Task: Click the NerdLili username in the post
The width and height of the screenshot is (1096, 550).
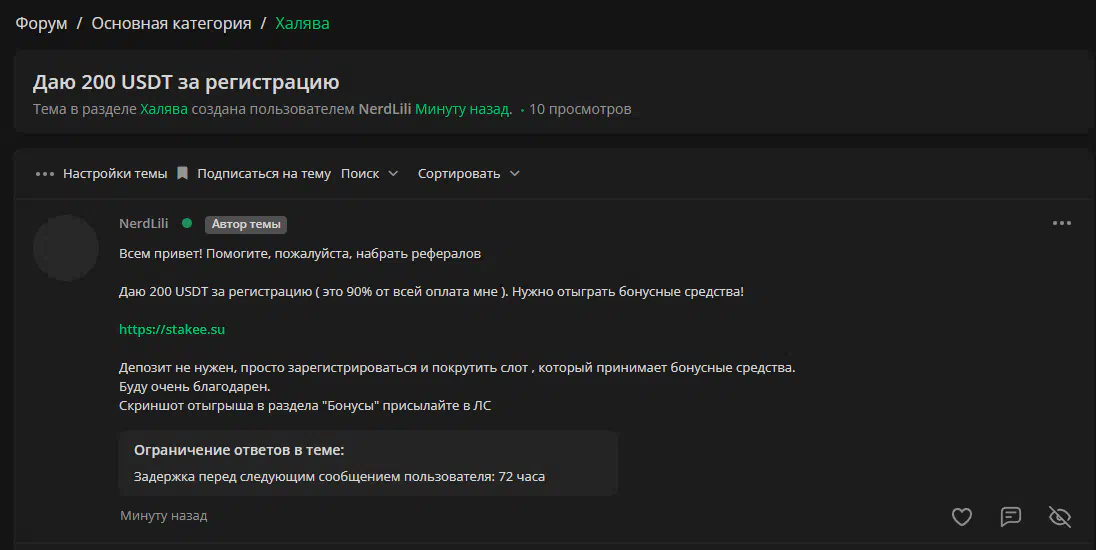Action: (143, 223)
